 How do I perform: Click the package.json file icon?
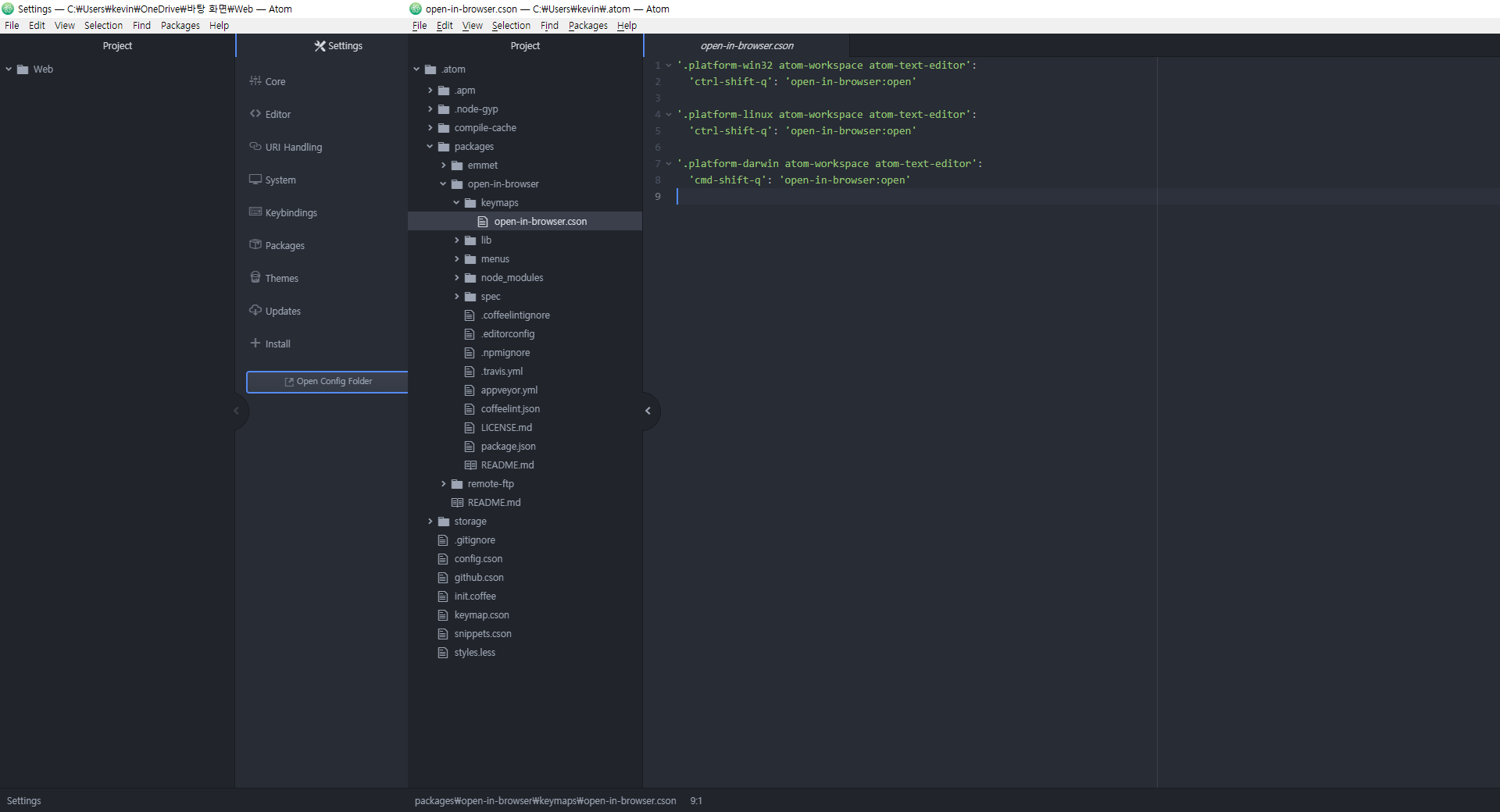470,447
